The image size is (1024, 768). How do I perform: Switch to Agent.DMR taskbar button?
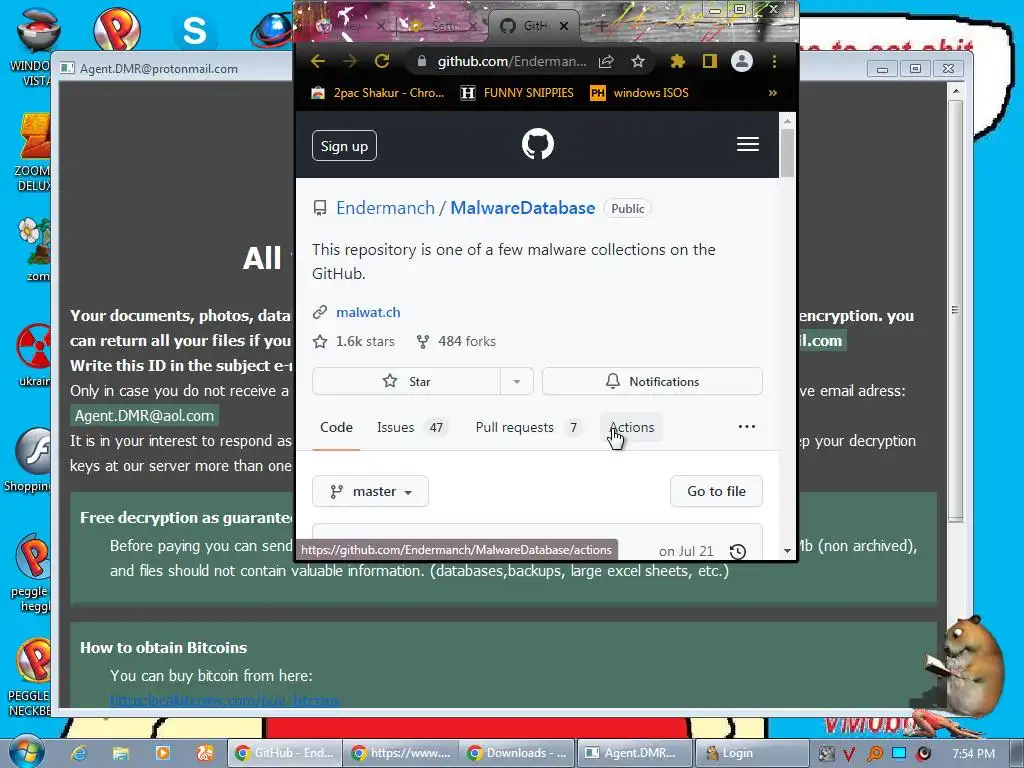[x=633, y=753]
